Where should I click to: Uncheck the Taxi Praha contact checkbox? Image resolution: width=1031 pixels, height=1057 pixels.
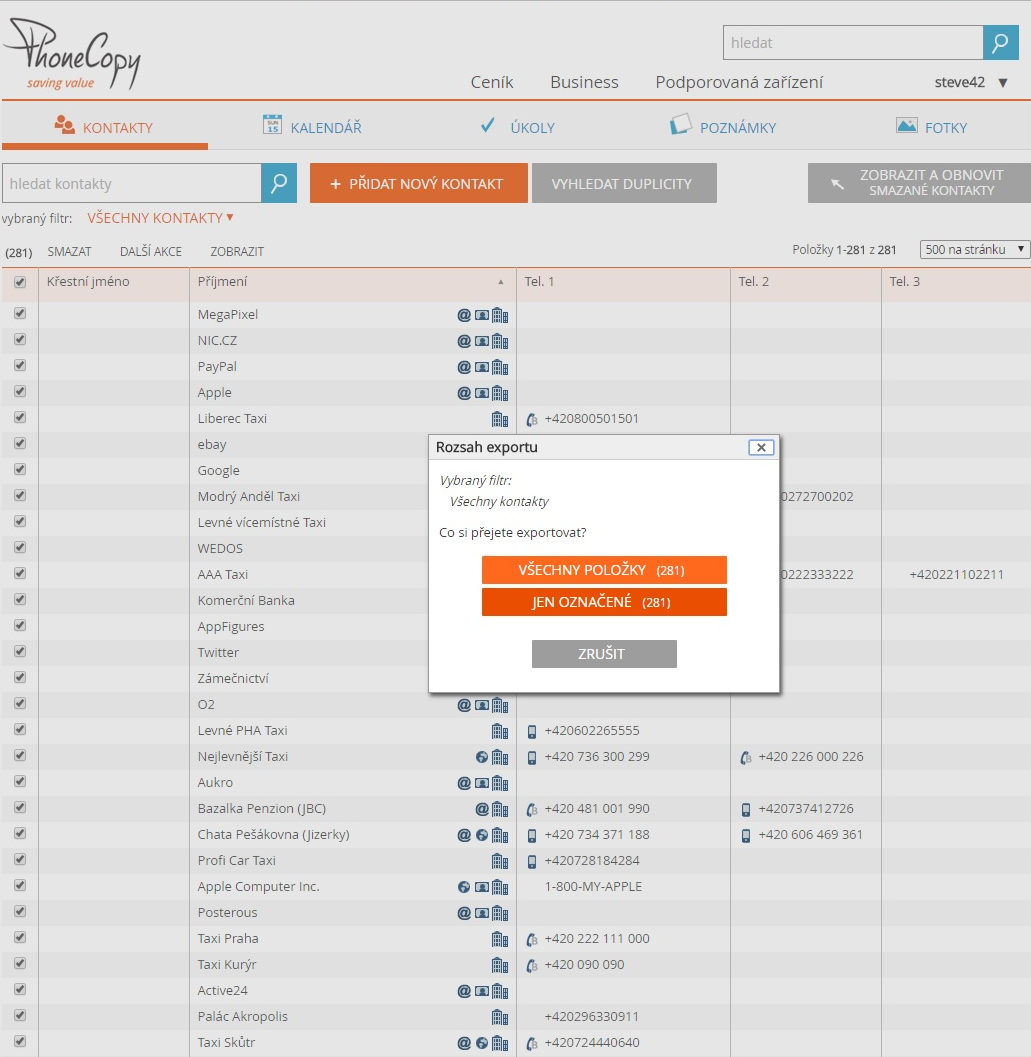tap(20, 938)
